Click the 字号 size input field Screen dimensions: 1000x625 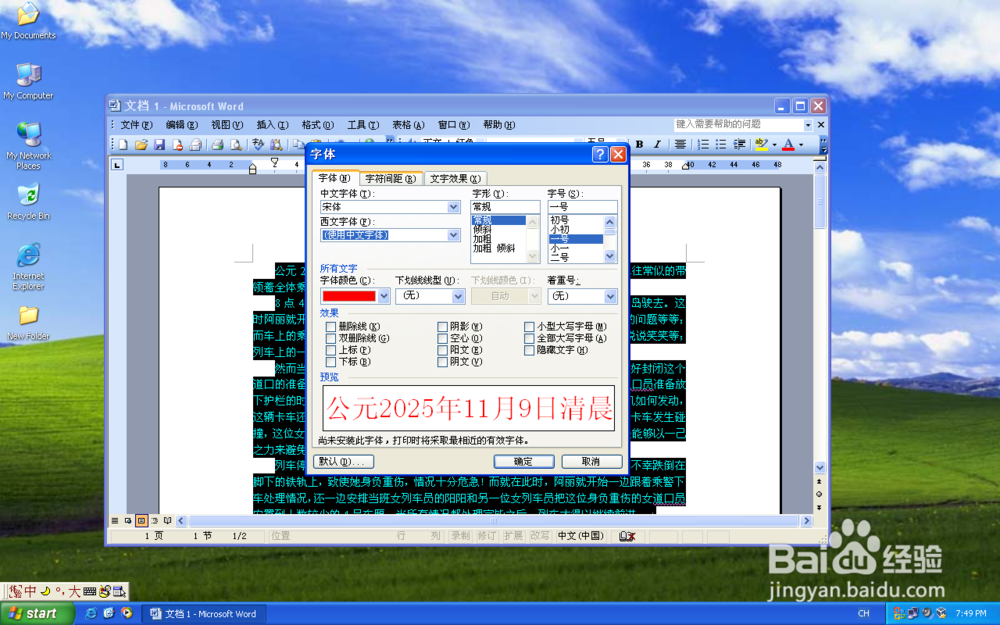582,207
